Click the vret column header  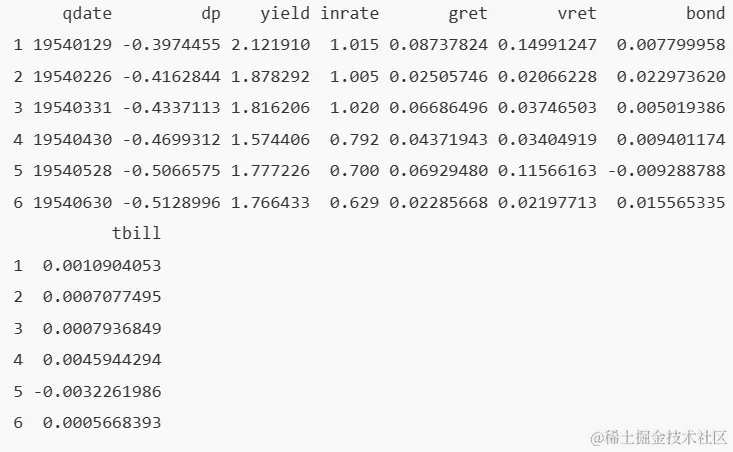(577, 13)
